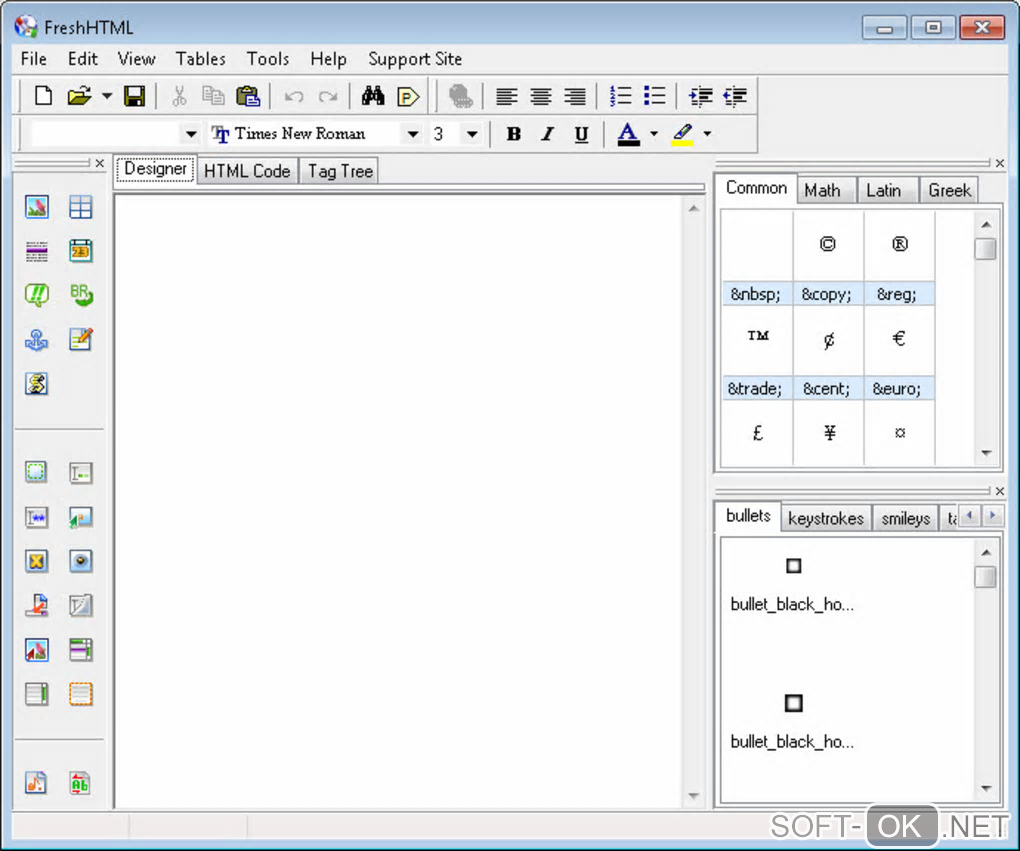Align text left
1020x851 pixels.
(x=506, y=97)
